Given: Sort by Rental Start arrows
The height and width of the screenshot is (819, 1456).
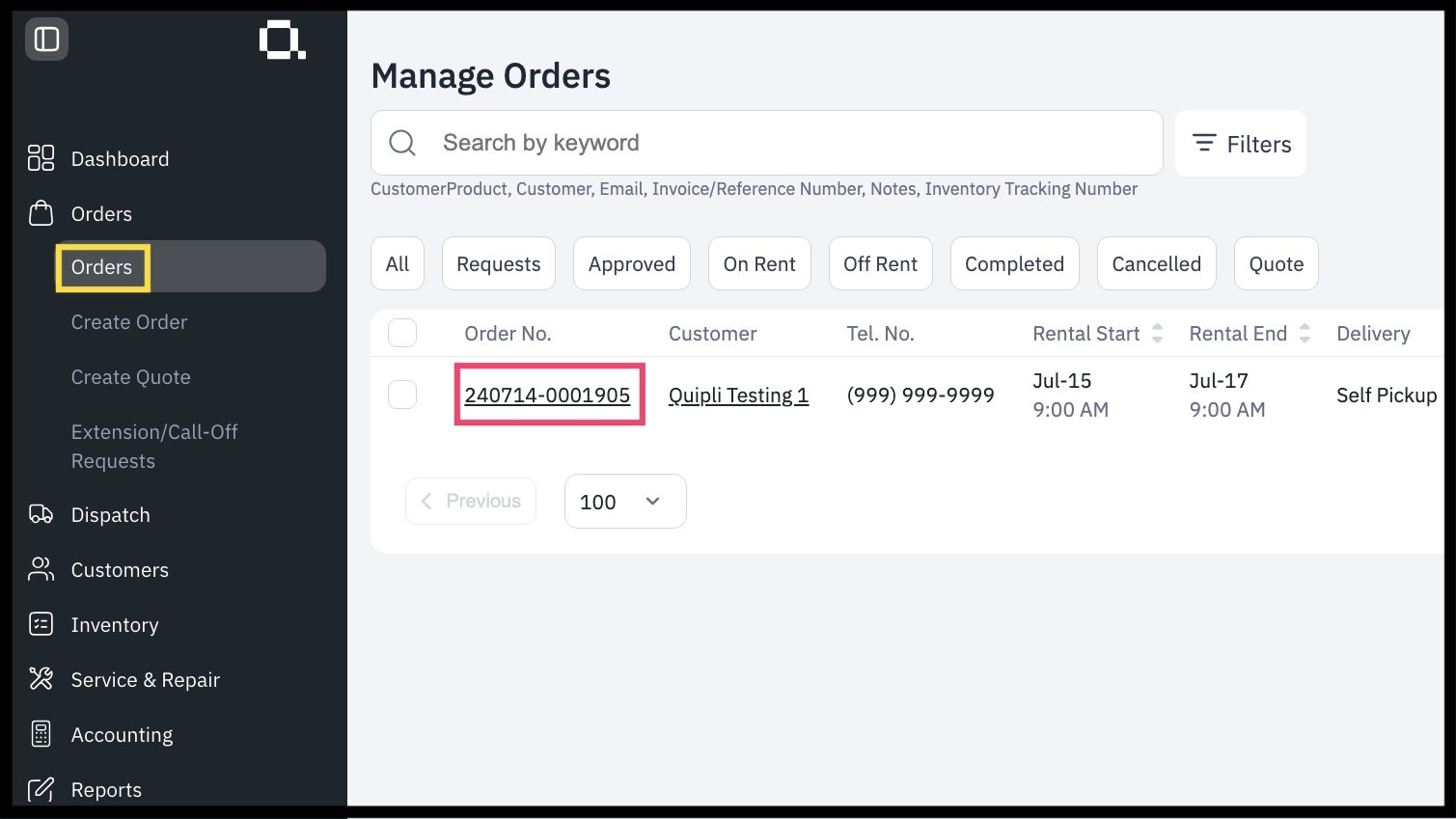Looking at the screenshot, I should click(x=1157, y=334).
